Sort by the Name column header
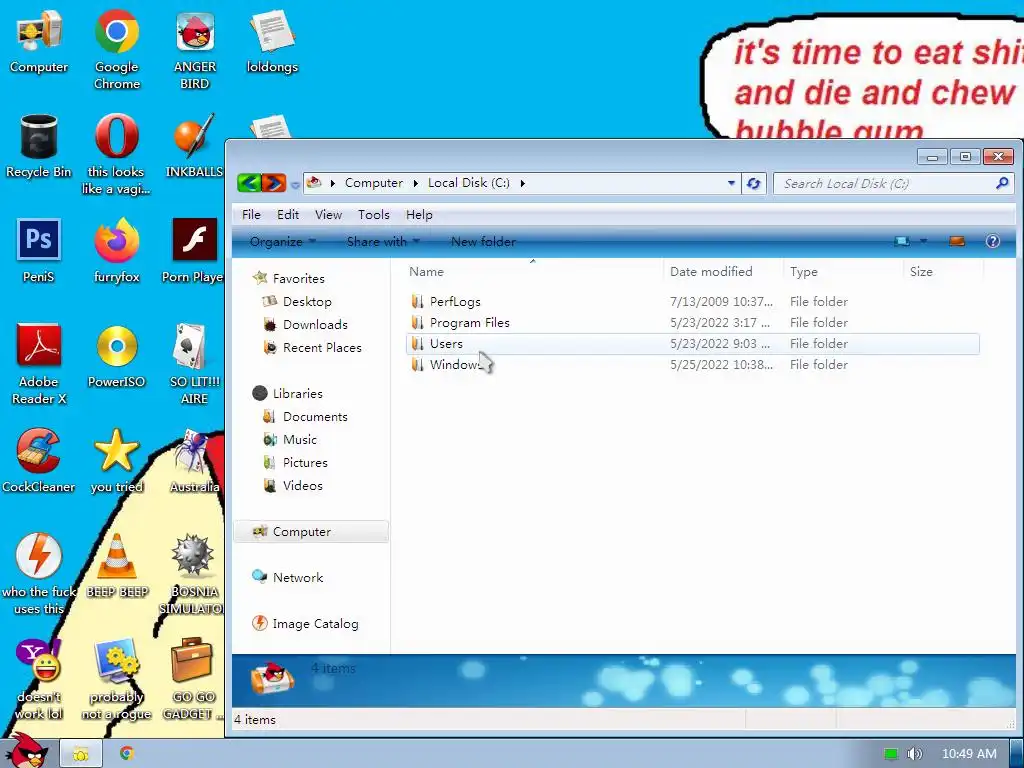 pos(532,272)
